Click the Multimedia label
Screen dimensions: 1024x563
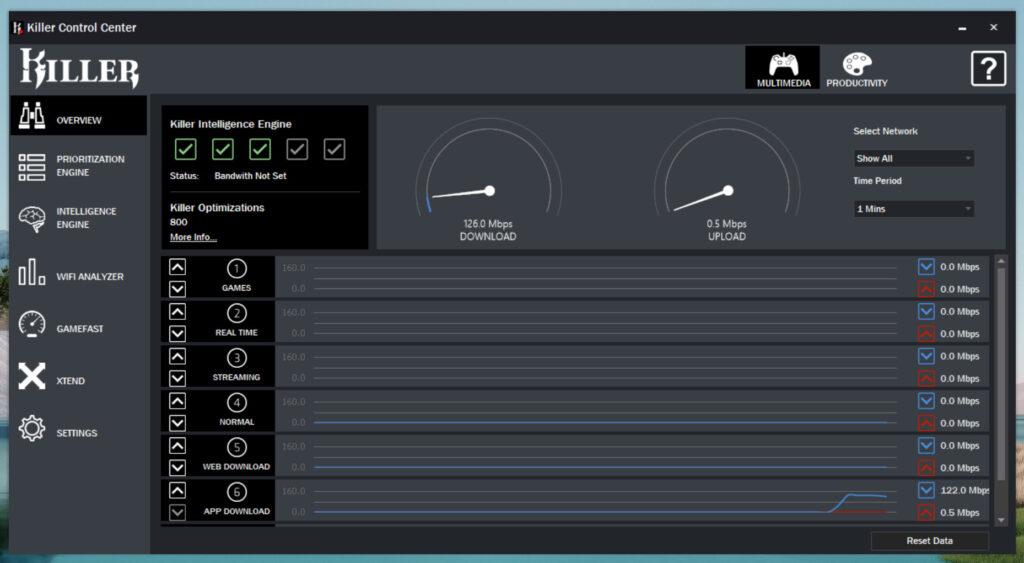[x=783, y=83]
